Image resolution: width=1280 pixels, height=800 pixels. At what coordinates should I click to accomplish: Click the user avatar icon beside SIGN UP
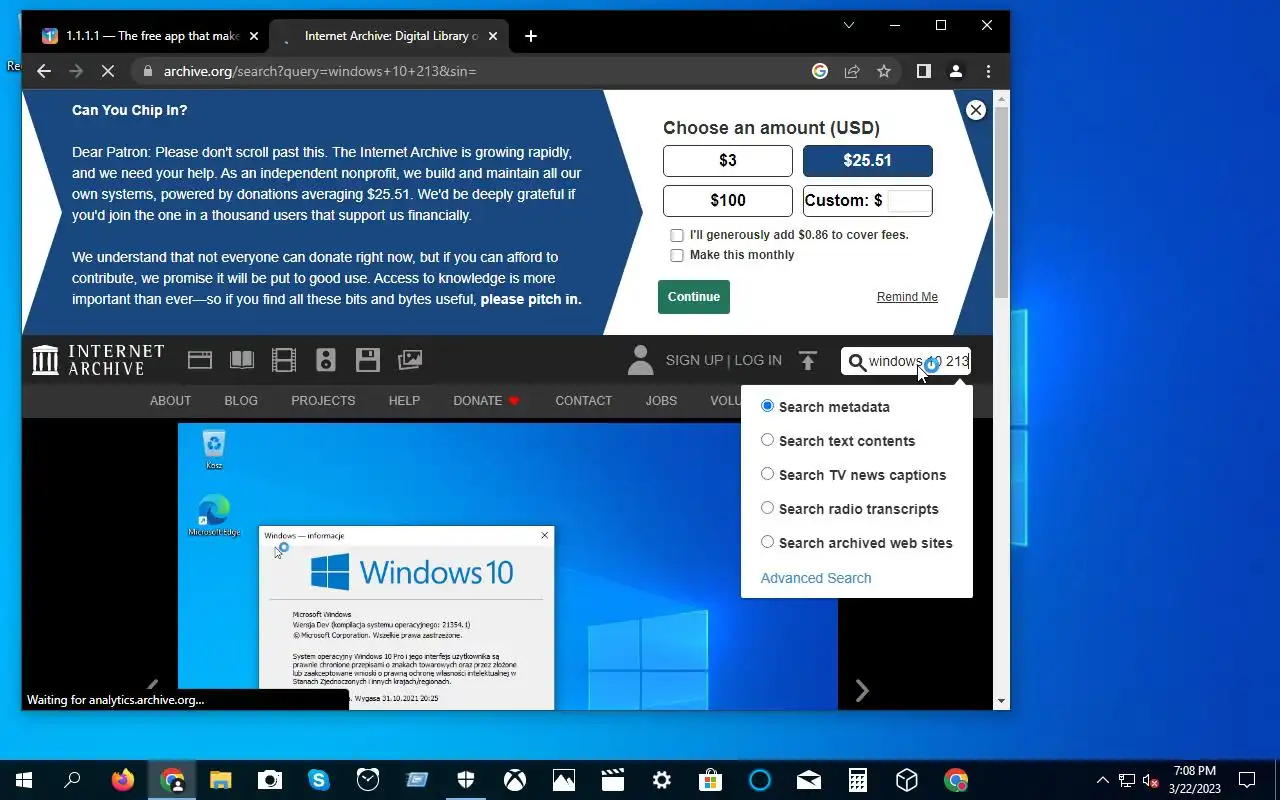[x=640, y=360]
